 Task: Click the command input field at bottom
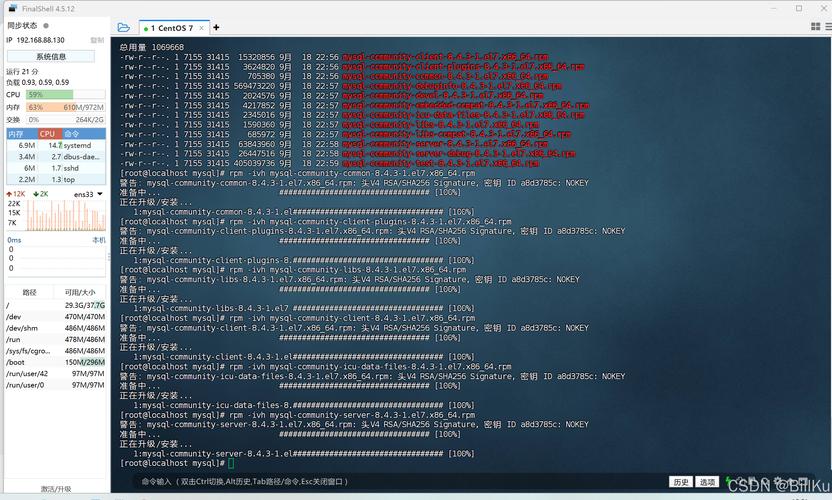point(400,482)
